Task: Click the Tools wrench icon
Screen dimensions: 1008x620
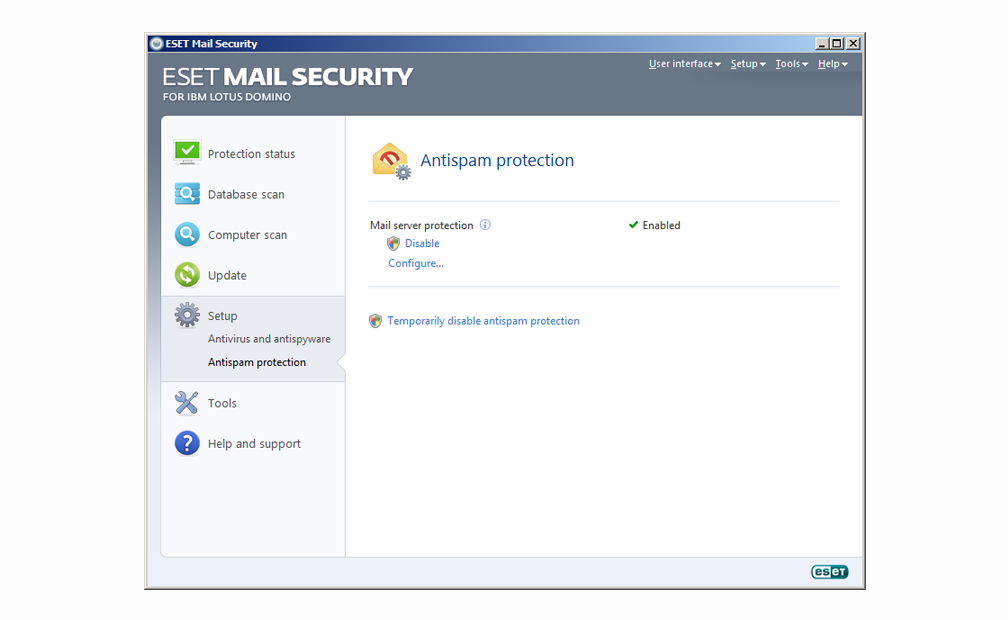Action: pyautogui.click(x=187, y=403)
